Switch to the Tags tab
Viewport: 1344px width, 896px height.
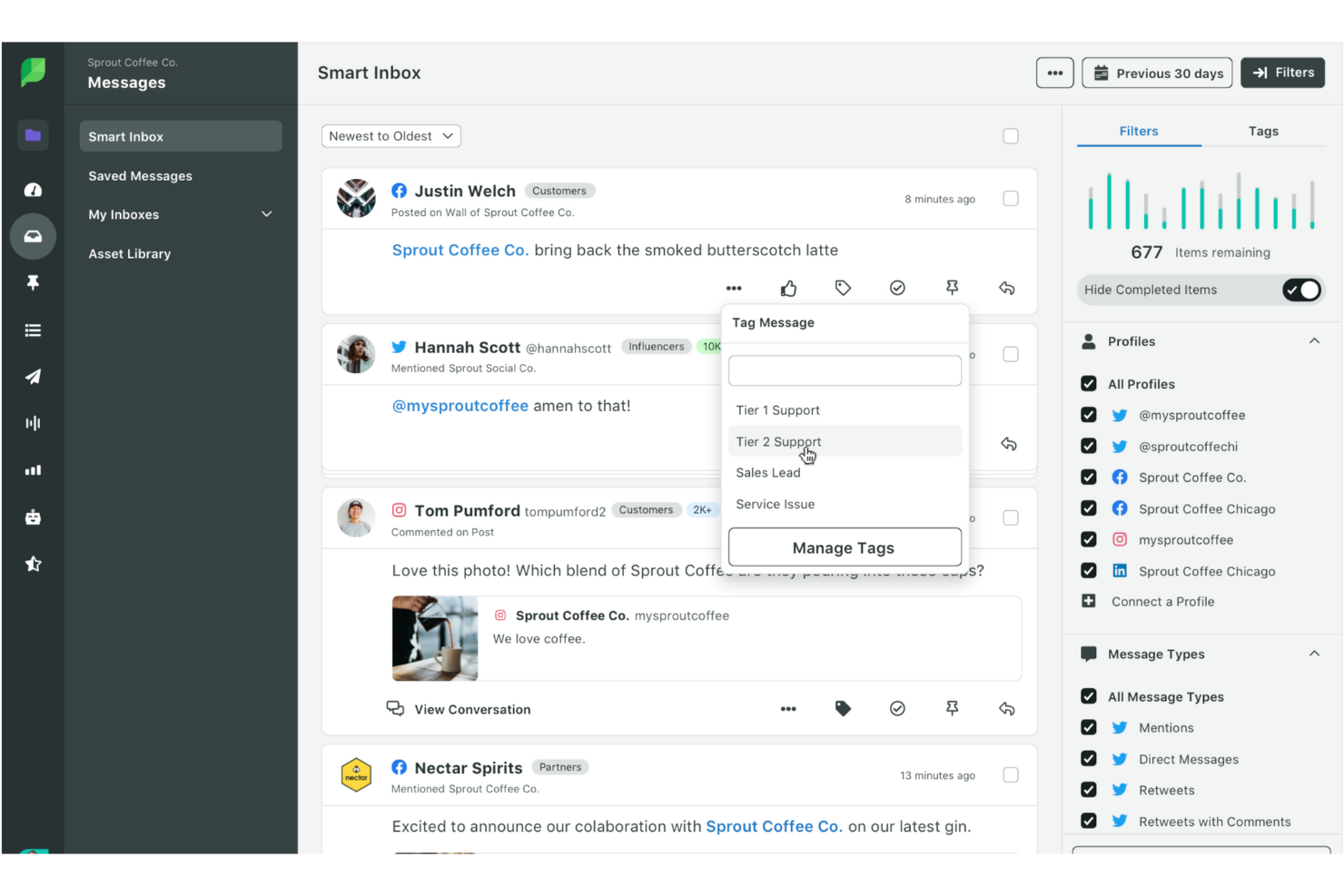tap(1262, 131)
